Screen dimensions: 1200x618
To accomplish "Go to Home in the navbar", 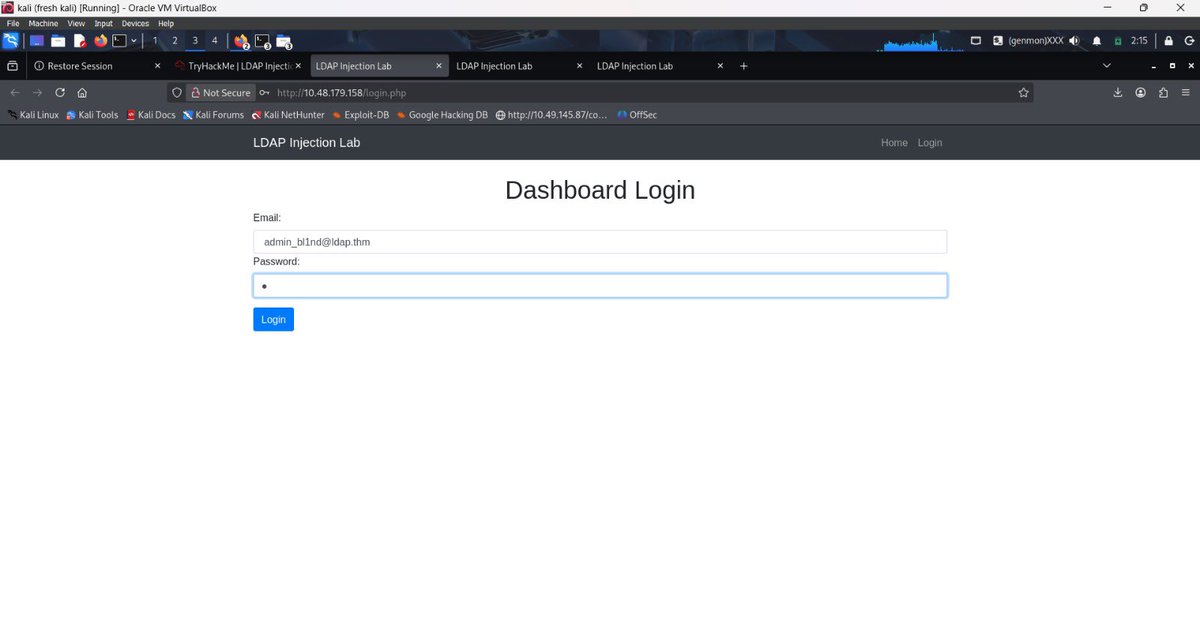I will (x=894, y=143).
